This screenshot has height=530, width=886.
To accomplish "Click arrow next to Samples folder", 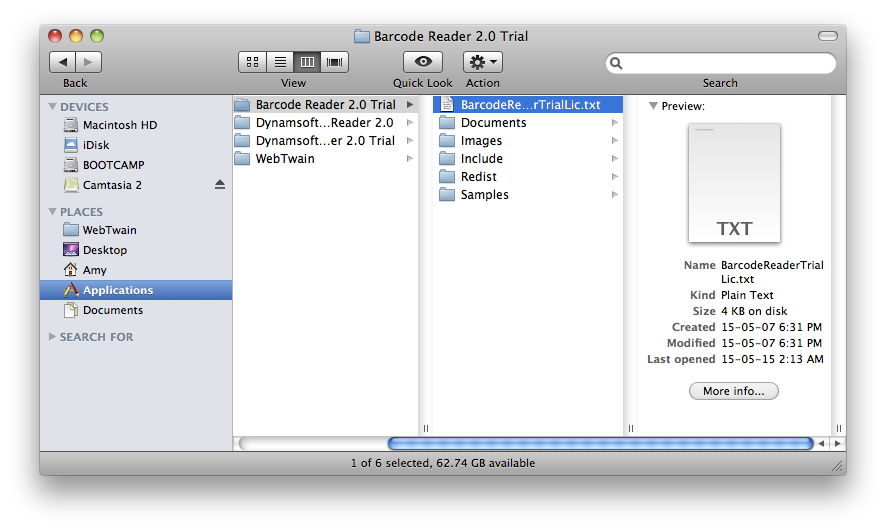I will click(615, 195).
